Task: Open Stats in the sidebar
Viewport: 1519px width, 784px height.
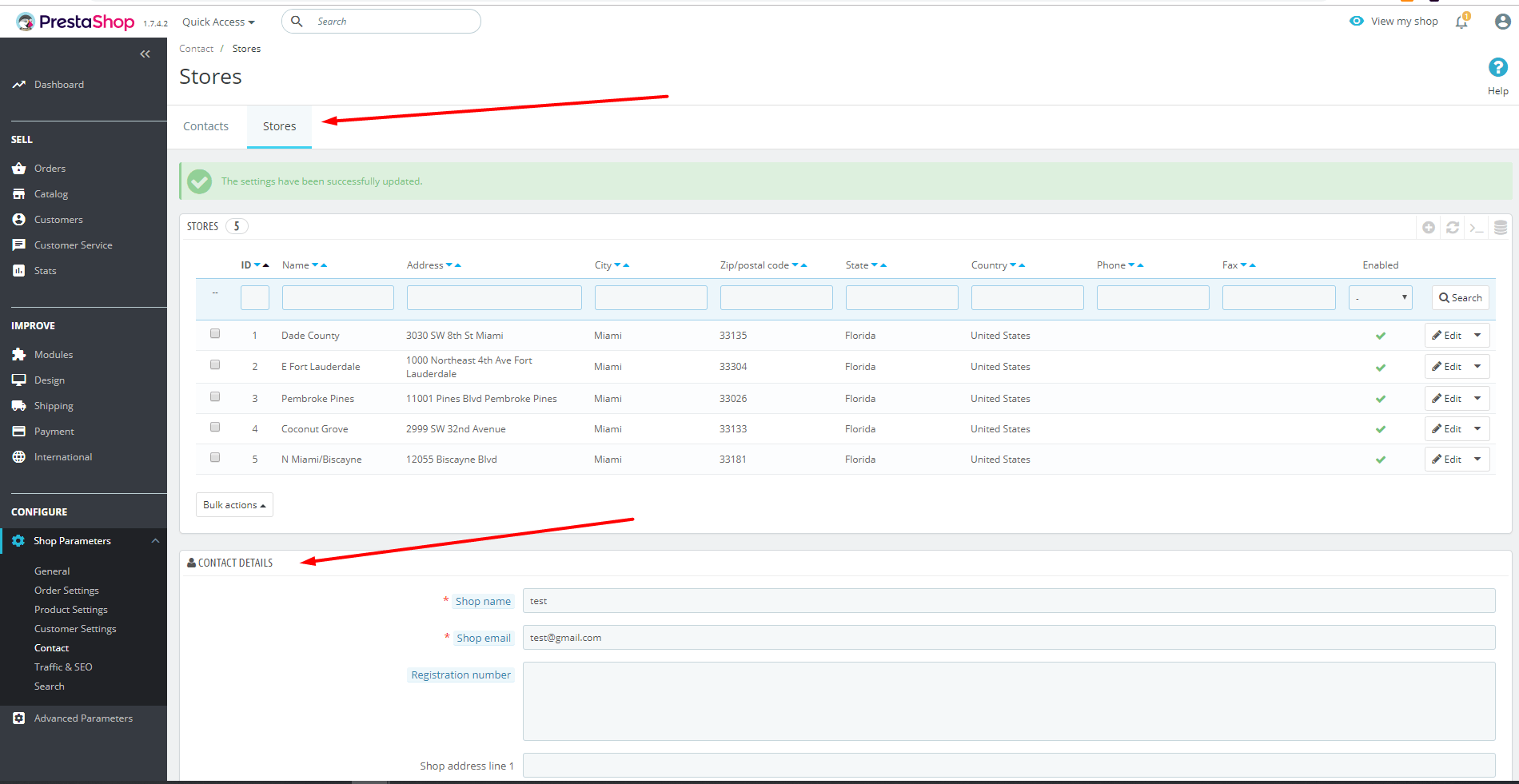Action: point(45,271)
